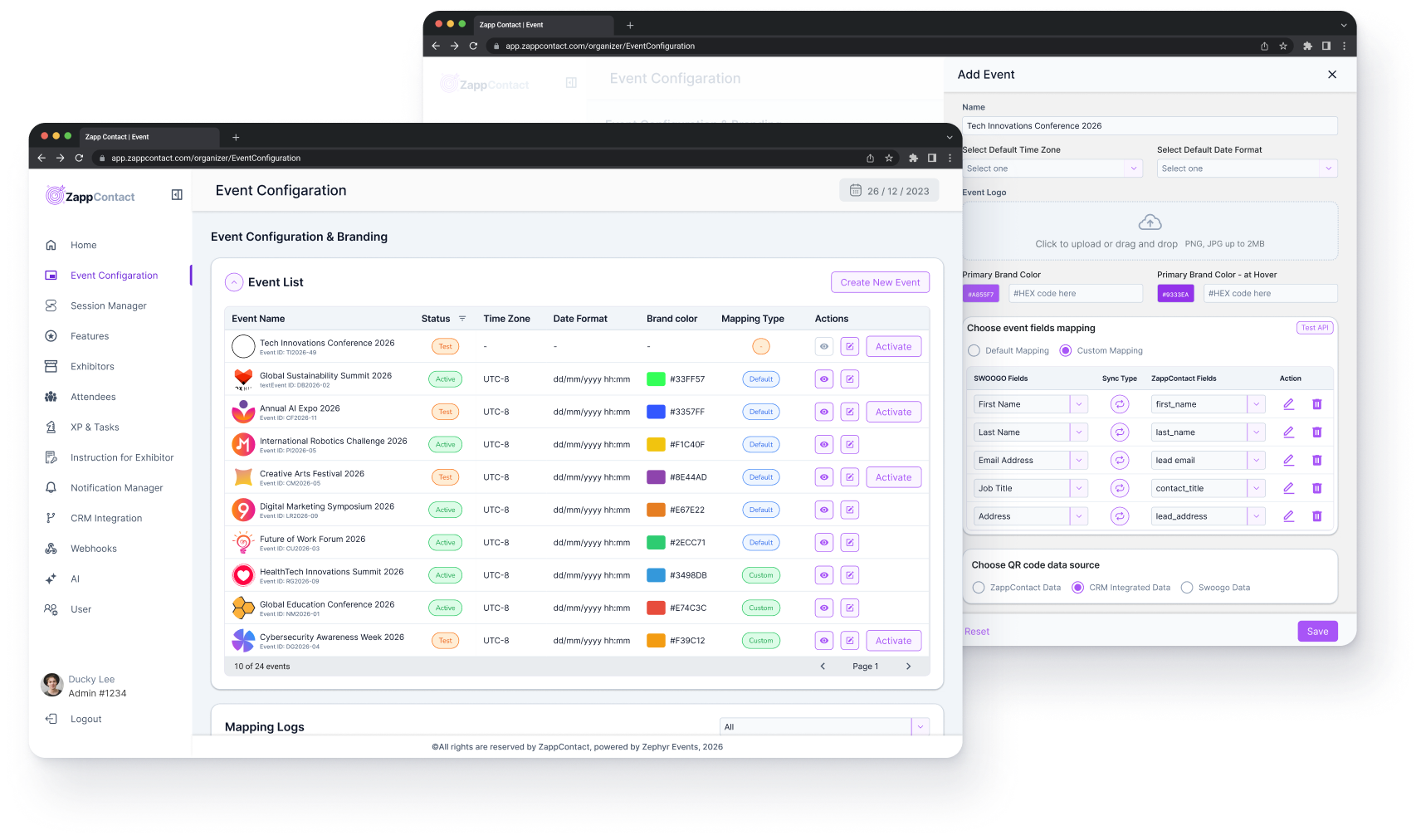This screenshot has height=840, width=1421.
Task: Activate Tech Innovations Conference 2026
Action: (x=893, y=346)
